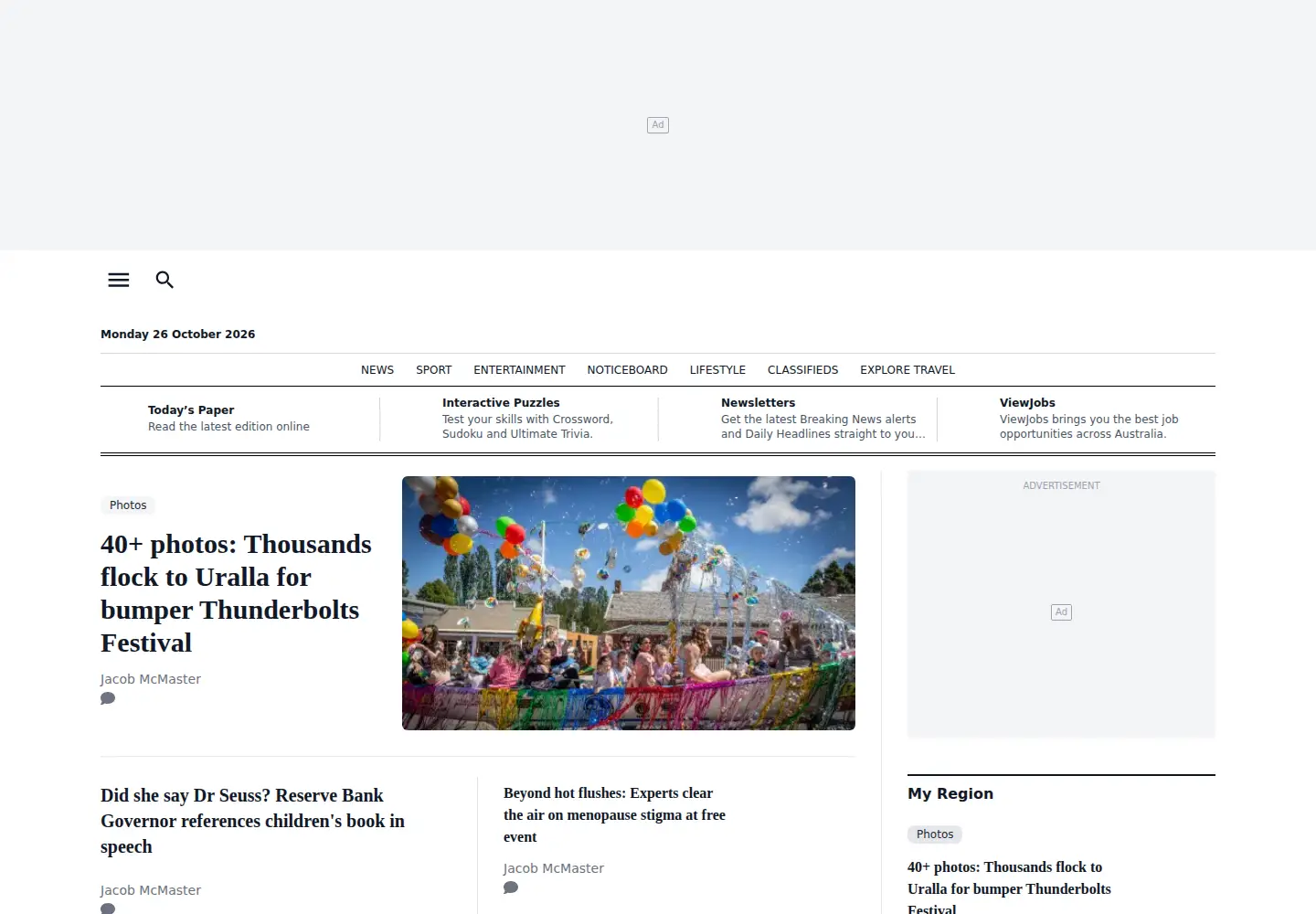Open Jacob McMaster's profile under lead story
This screenshot has height=914, width=1316.
(x=151, y=679)
